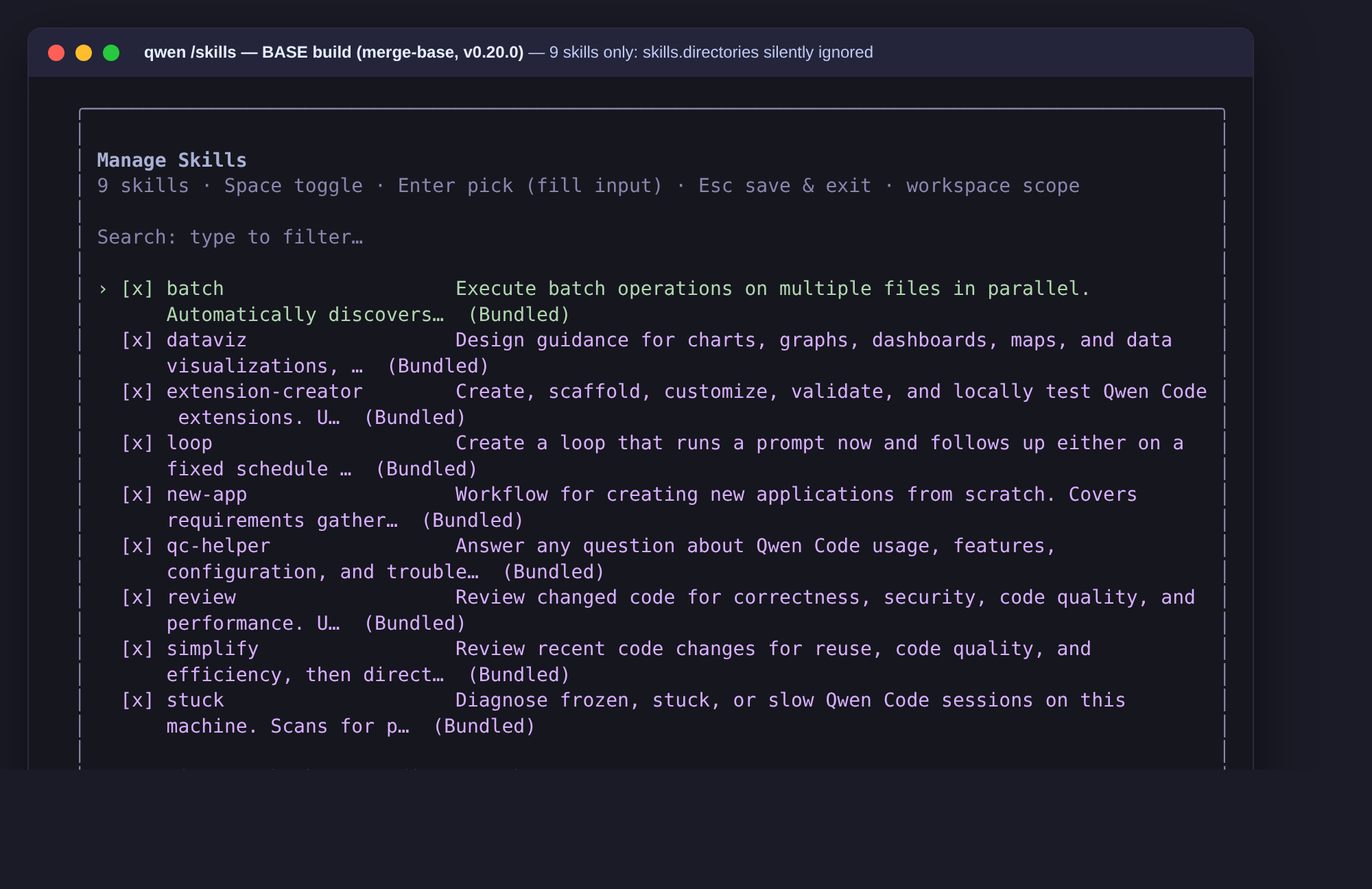Click the (Bundled) tag after 'extensions. U…'

click(415, 418)
